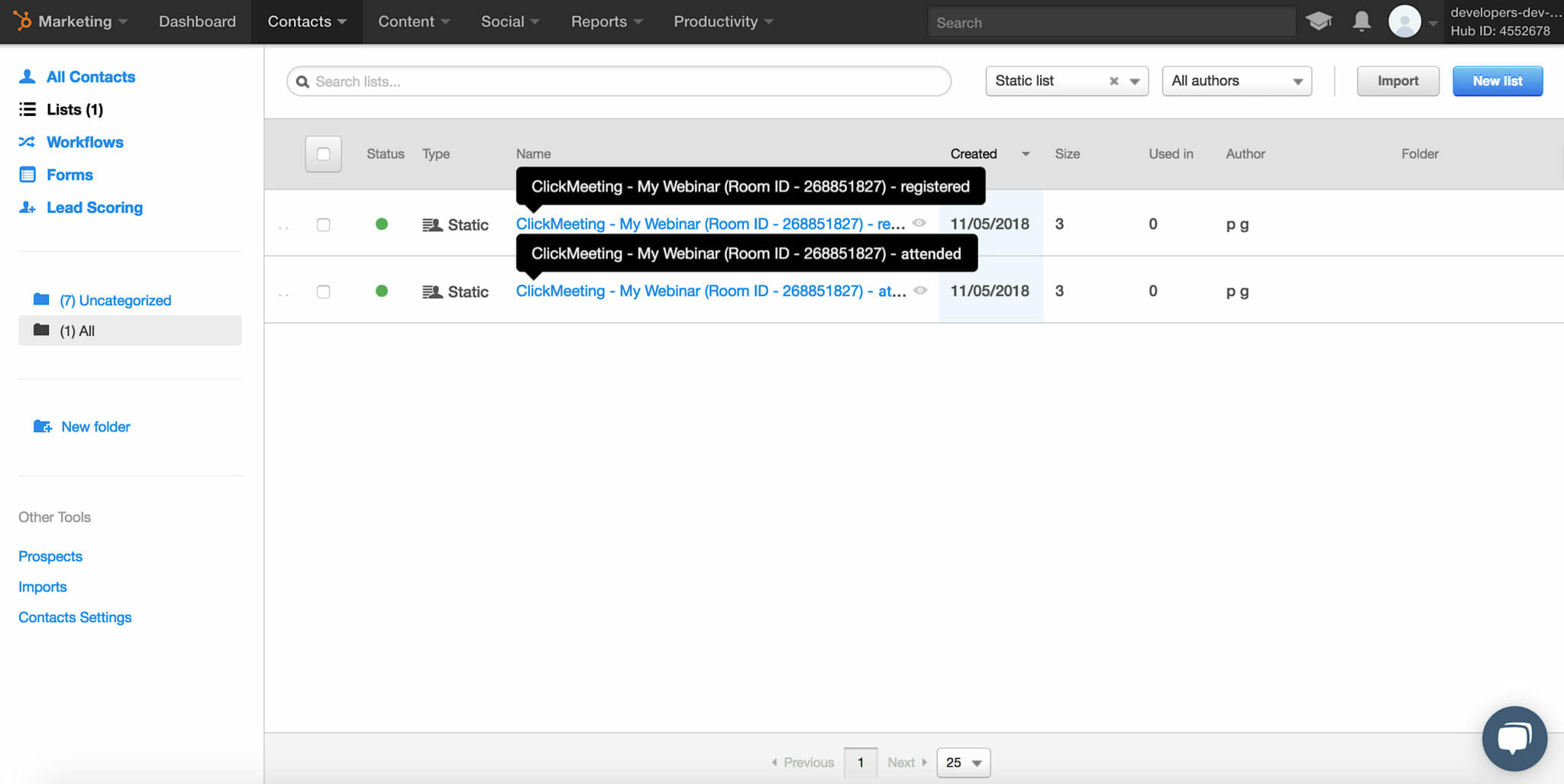The image size is (1564, 784).
Task: Open the Productivity navigation menu
Action: (x=723, y=21)
